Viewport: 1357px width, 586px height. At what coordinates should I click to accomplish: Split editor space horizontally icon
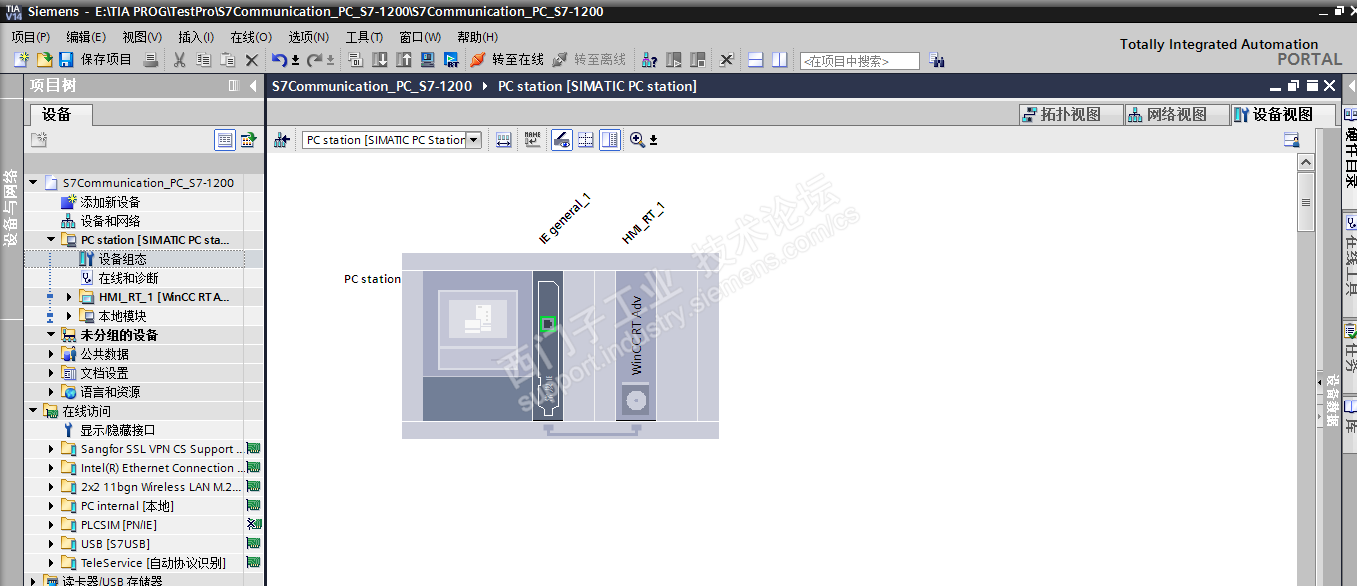[756, 60]
